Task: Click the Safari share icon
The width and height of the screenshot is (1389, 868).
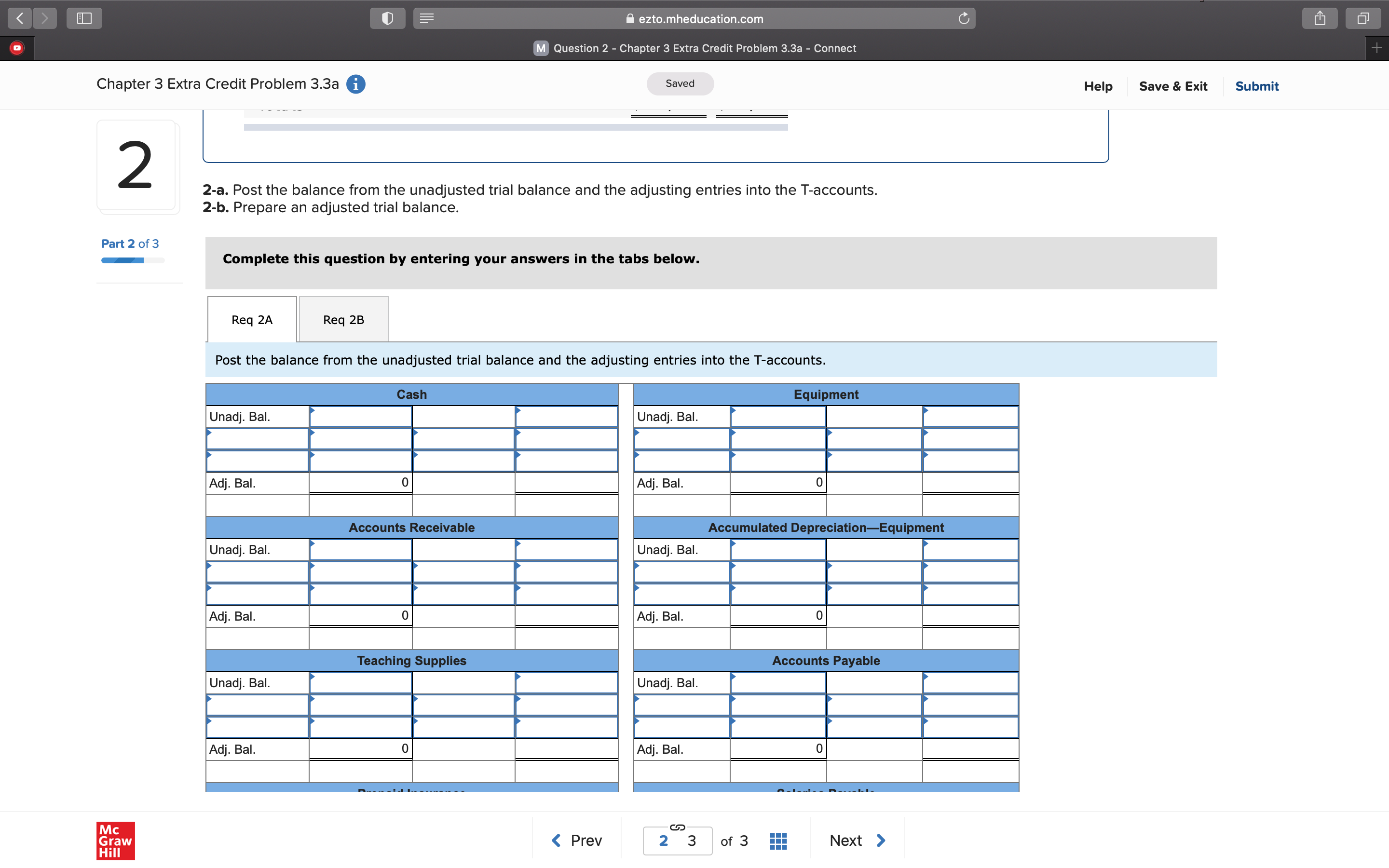Action: 1320,18
